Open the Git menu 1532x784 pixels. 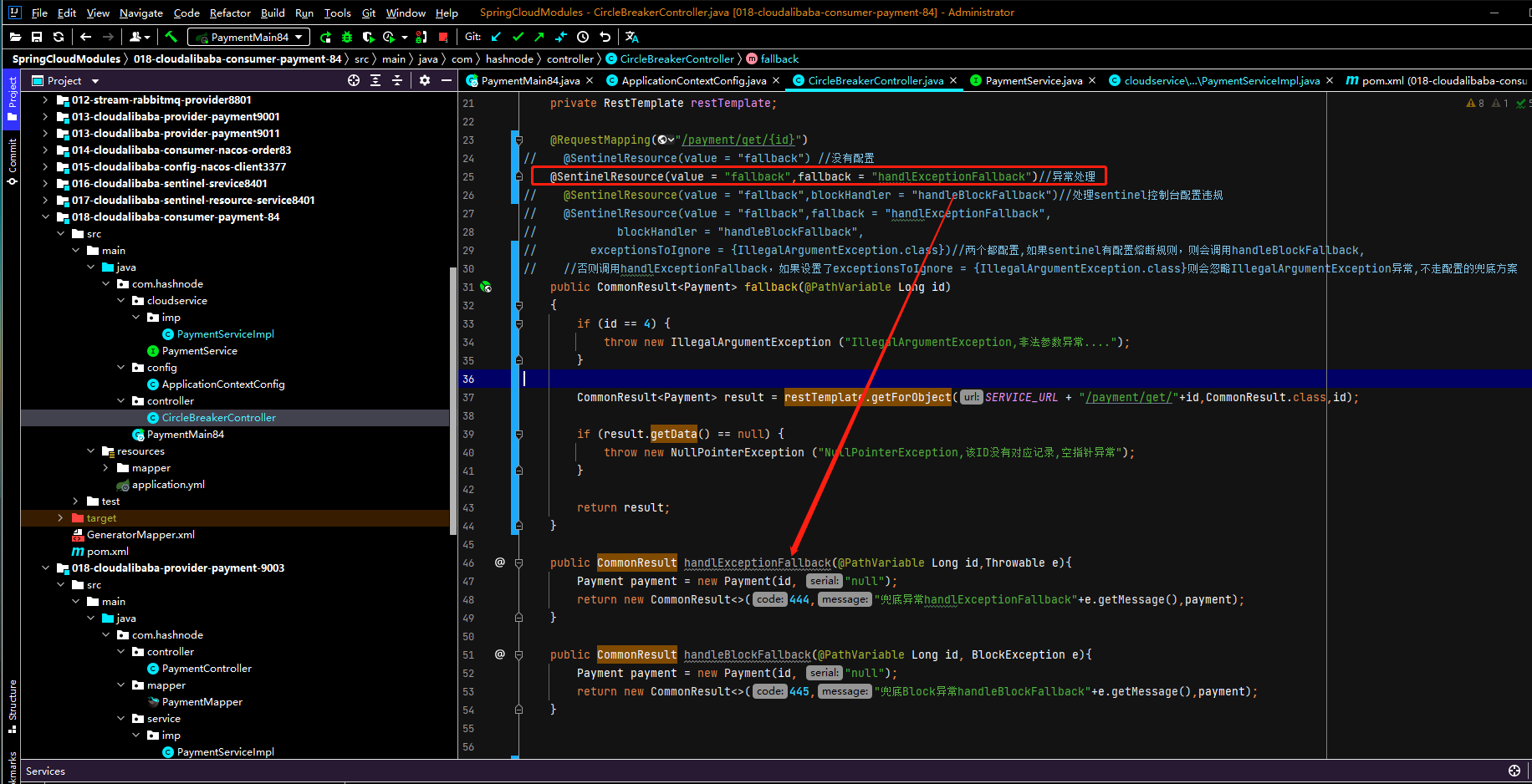click(369, 13)
